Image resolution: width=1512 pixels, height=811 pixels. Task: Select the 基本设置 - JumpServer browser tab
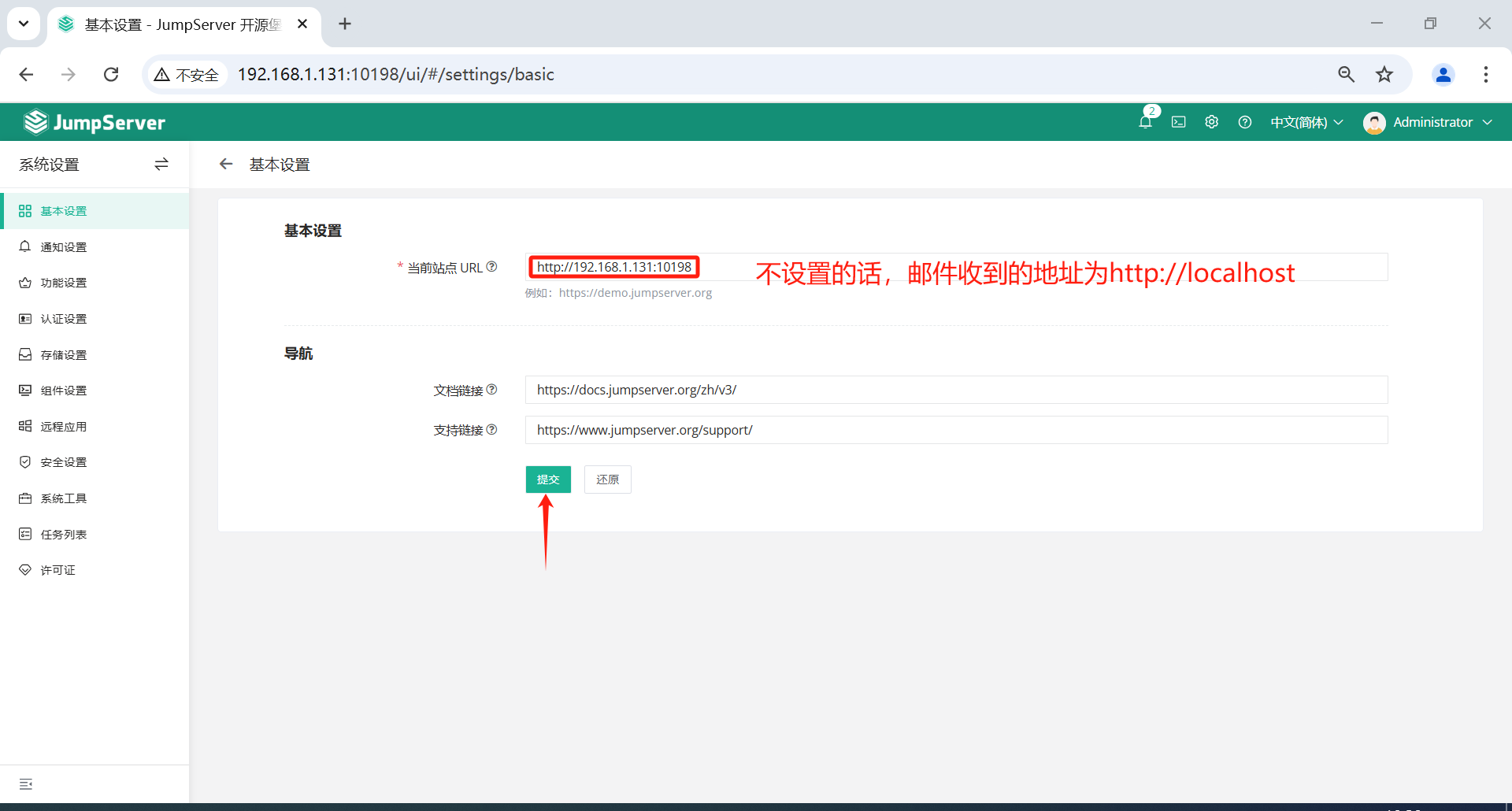pyautogui.click(x=183, y=24)
